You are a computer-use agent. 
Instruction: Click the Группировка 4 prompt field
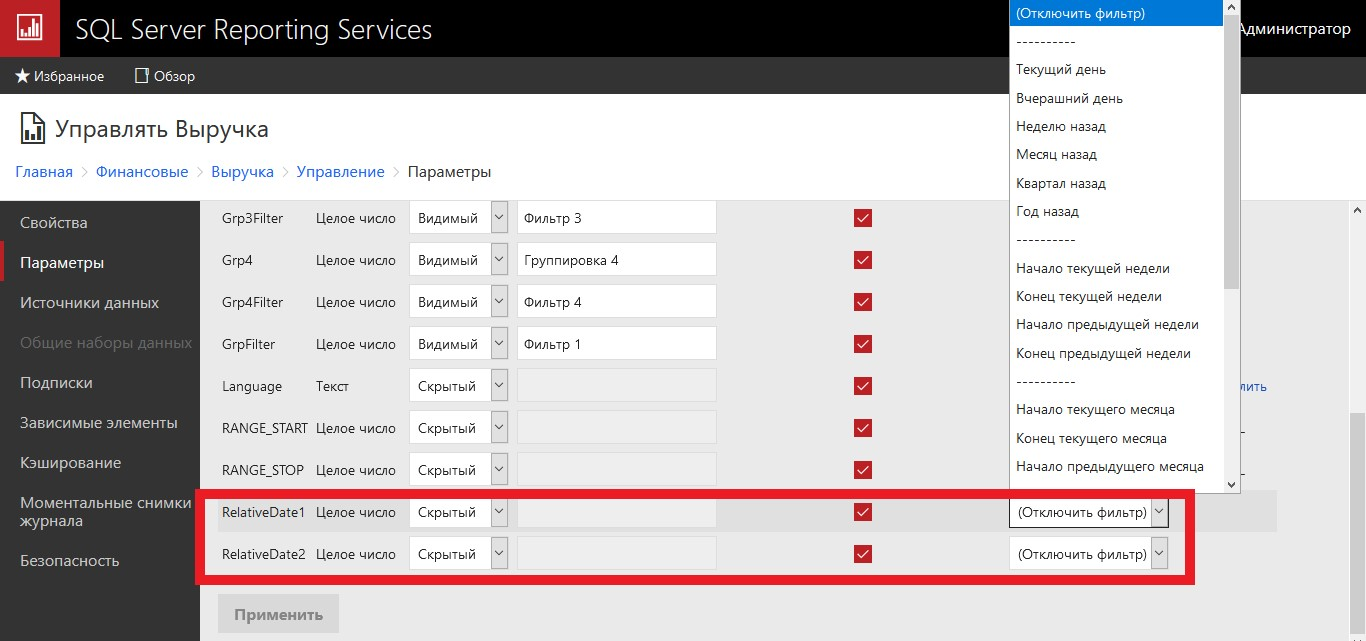pos(617,260)
